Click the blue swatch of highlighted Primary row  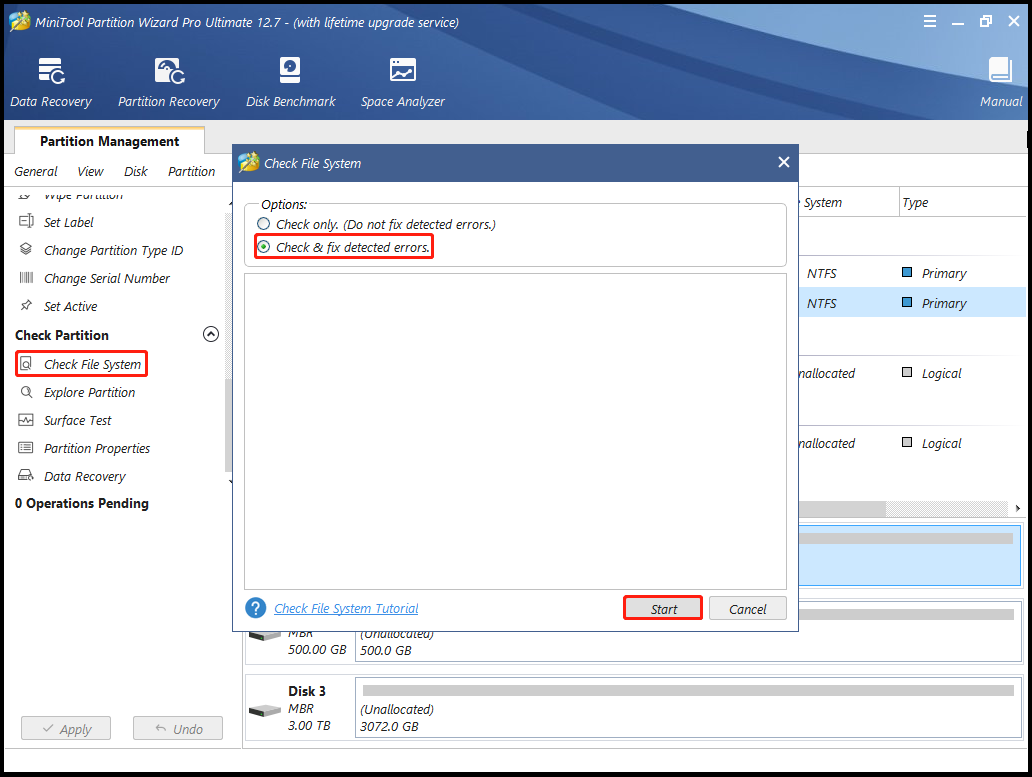(907, 302)
